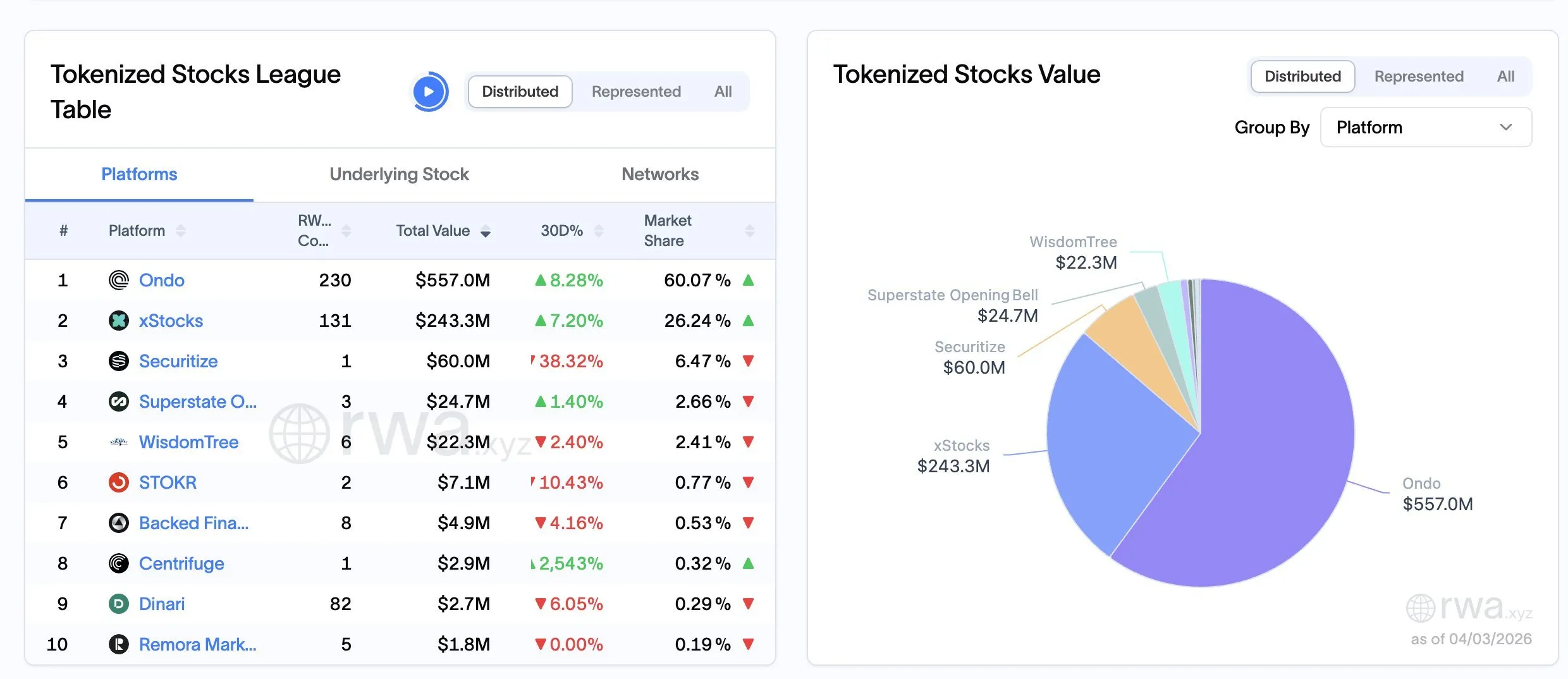This screenshot has width=1568, height=679.
Task: Open the Networks tab
Action: click(x=659, y=174)
